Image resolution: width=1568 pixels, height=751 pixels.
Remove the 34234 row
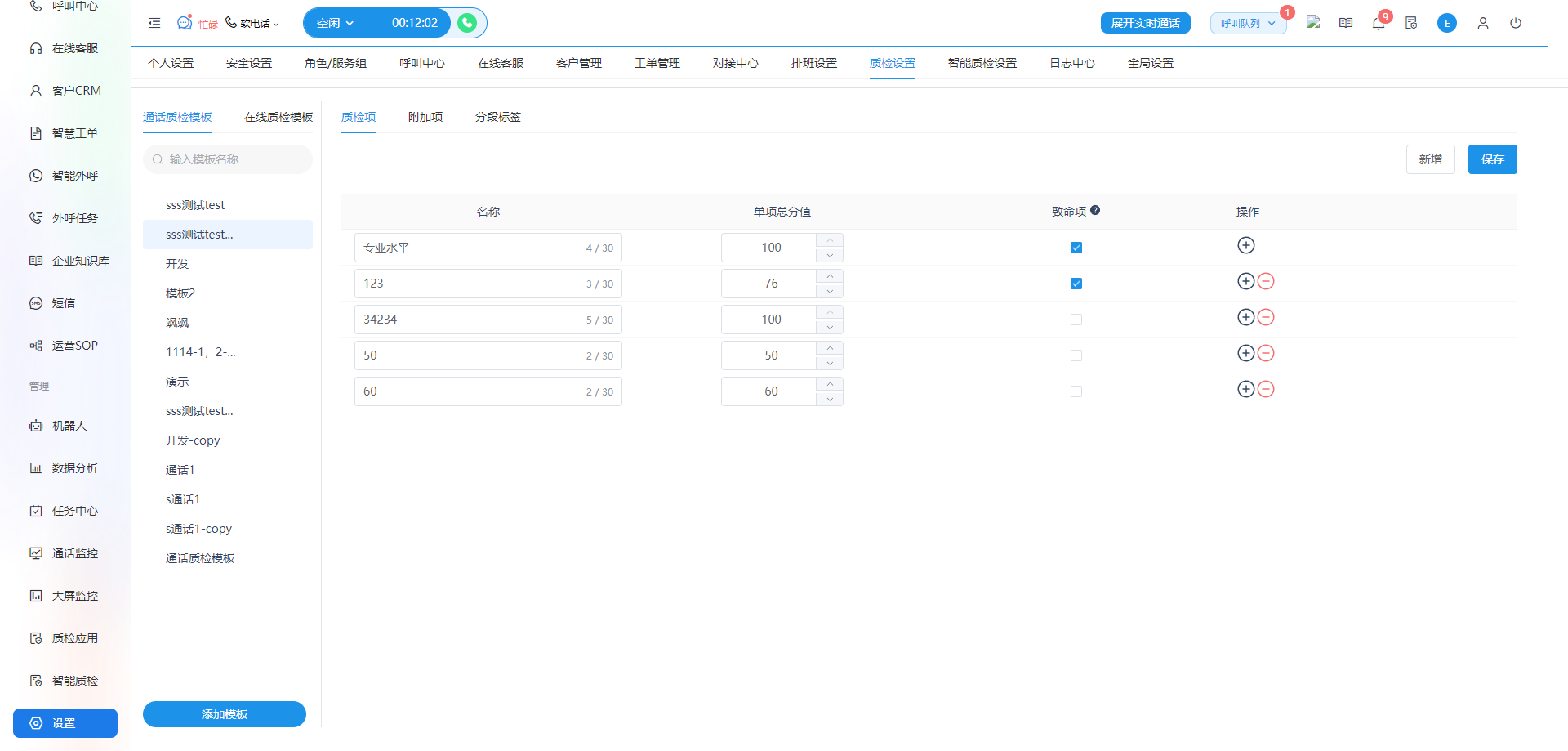point(1266,317)
